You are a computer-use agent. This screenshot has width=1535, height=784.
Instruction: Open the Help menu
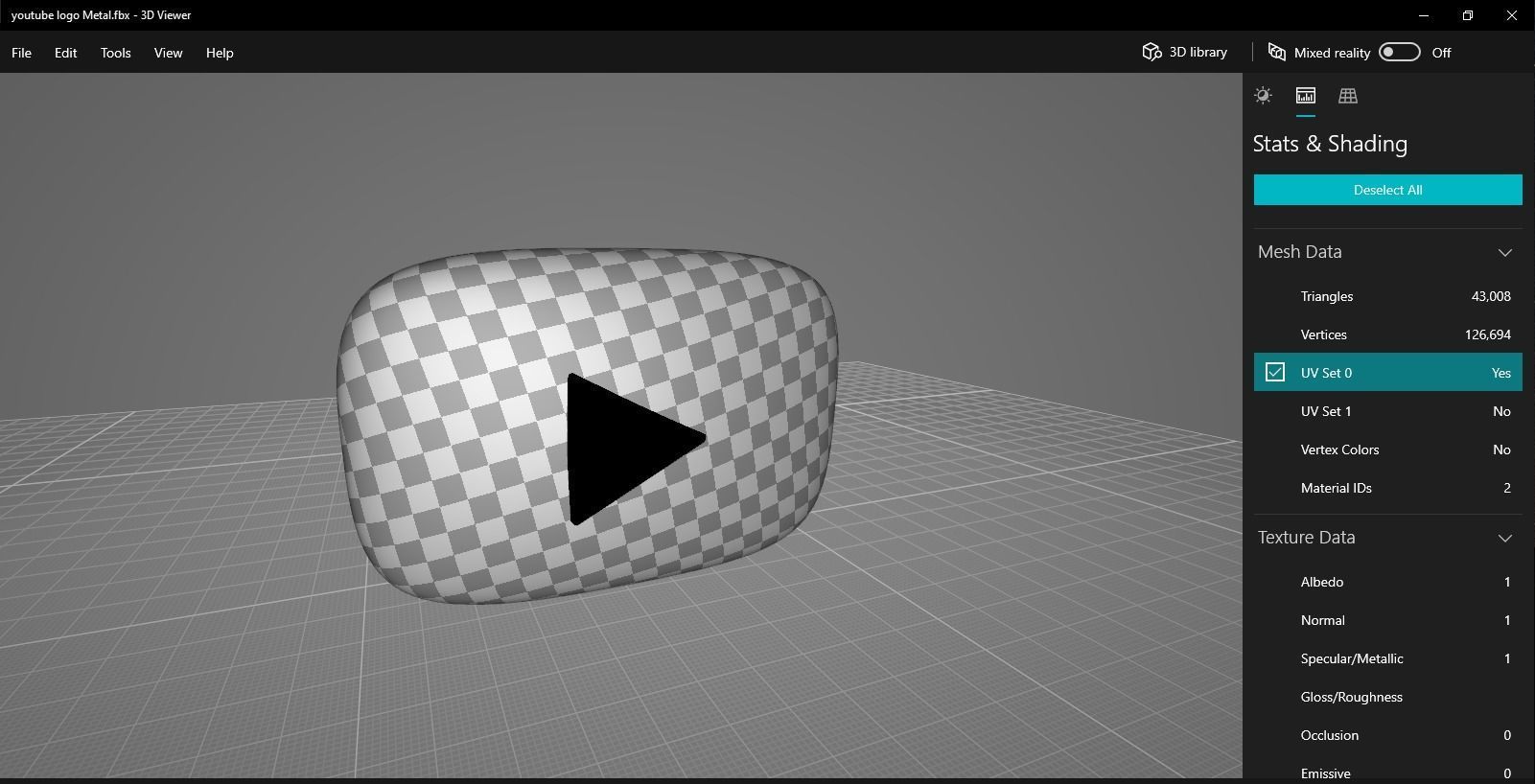(220, 53)
